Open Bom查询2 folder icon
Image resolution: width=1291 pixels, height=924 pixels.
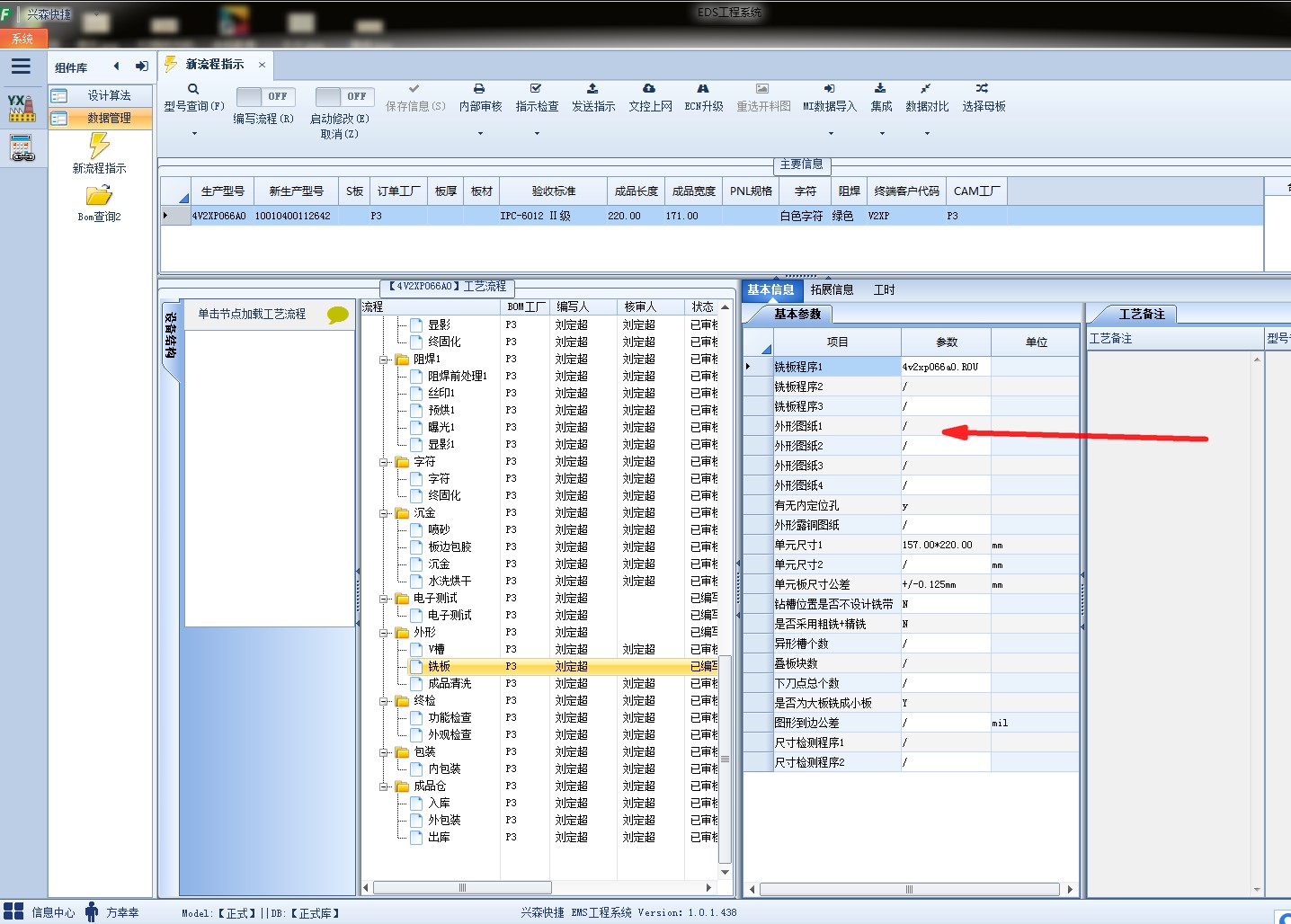[99, 195]
